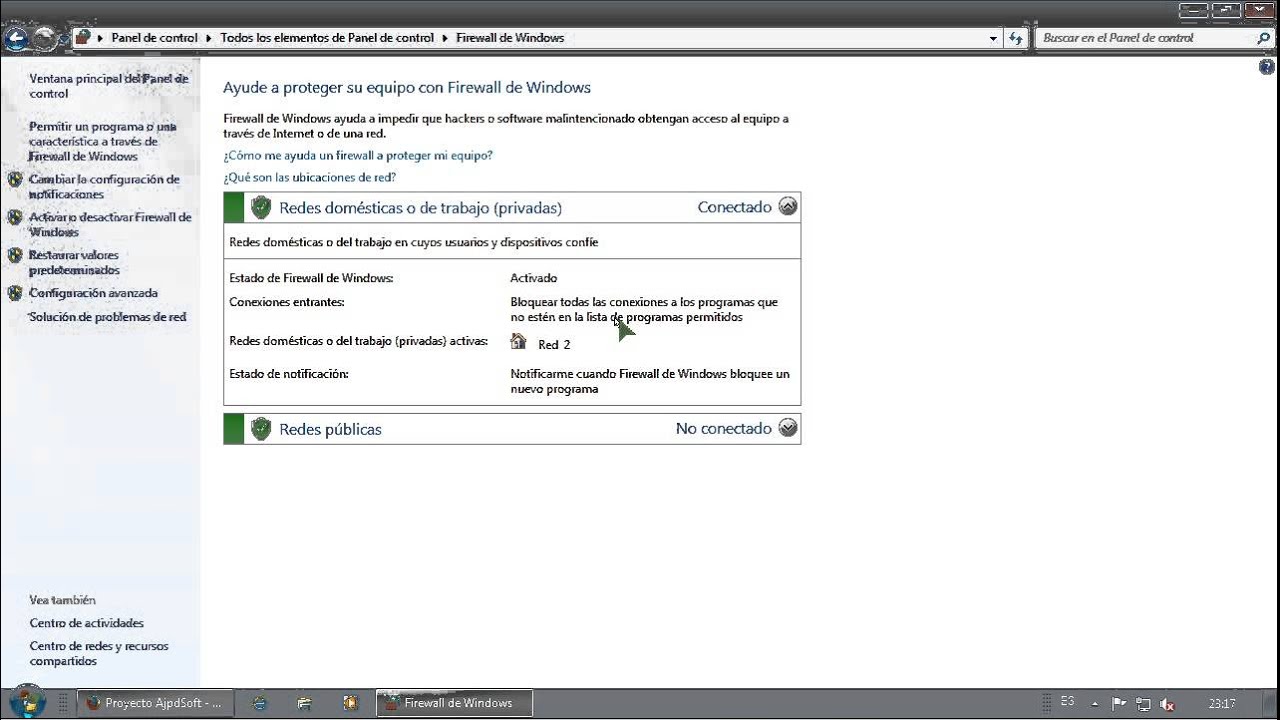Click shield icon beside Restaurar valores predeterminados
The height and width of the screenshot is (720, 1280).
15,255
